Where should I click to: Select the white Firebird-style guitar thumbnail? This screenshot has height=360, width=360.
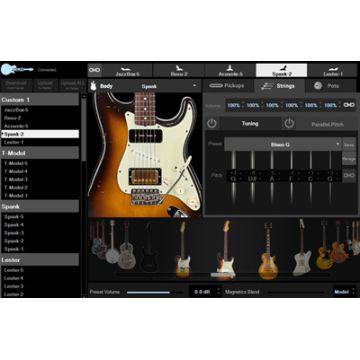tap(302, 247)
